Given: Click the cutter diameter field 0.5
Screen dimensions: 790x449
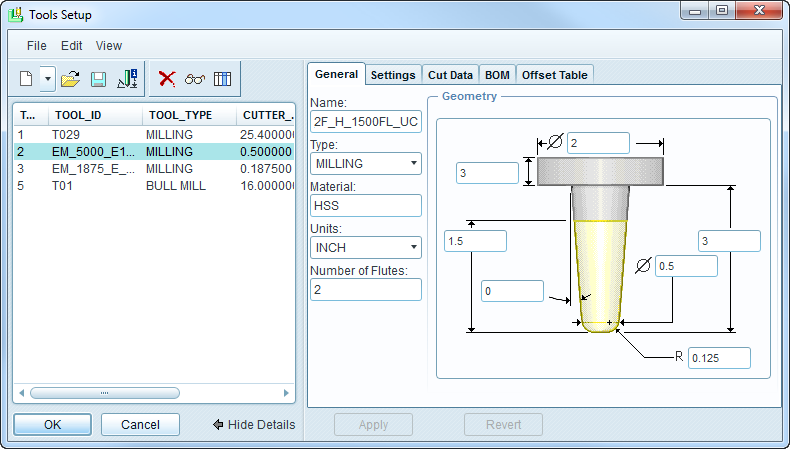Looking at the screenshot, I should [686, 266].
